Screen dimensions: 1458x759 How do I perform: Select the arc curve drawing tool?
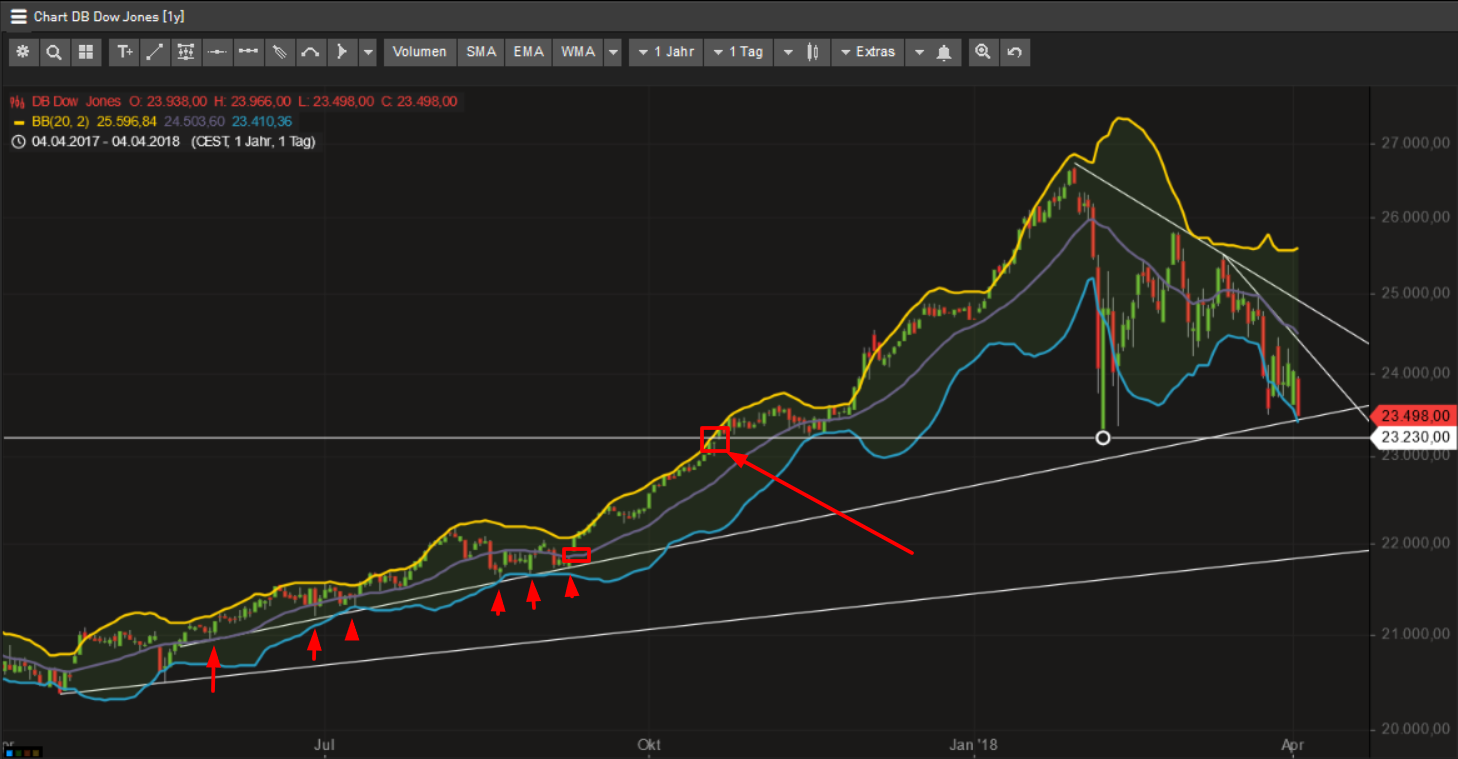(310, 52)
